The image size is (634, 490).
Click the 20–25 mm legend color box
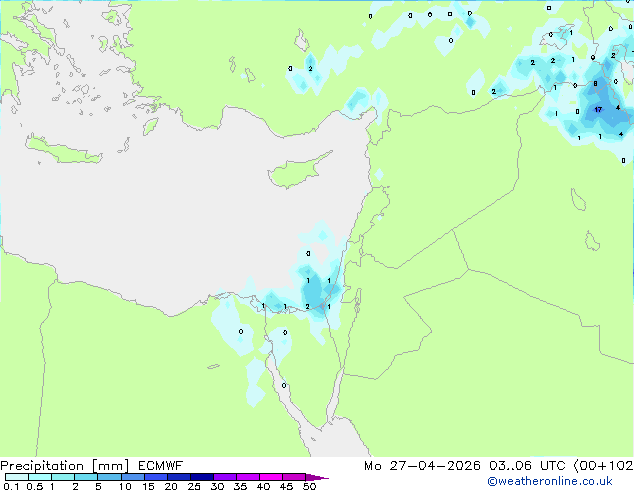tap(179, 477)
